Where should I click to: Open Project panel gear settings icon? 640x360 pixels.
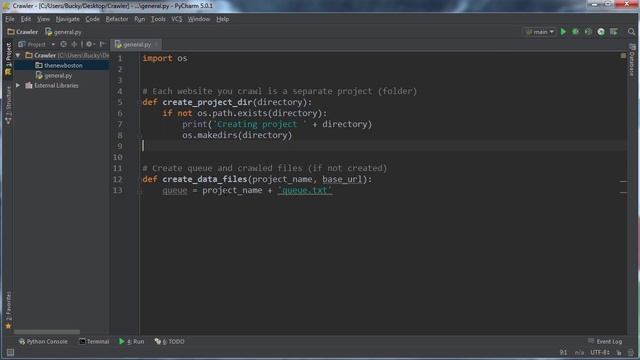(x=89, y=44)
